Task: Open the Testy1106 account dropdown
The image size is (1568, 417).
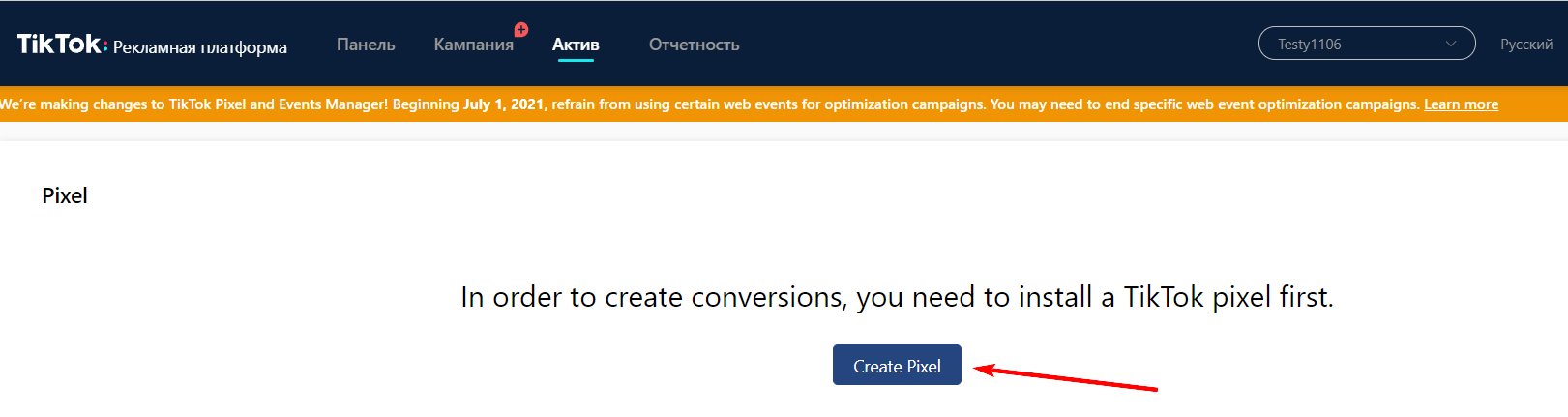Action: point(1366,44)
